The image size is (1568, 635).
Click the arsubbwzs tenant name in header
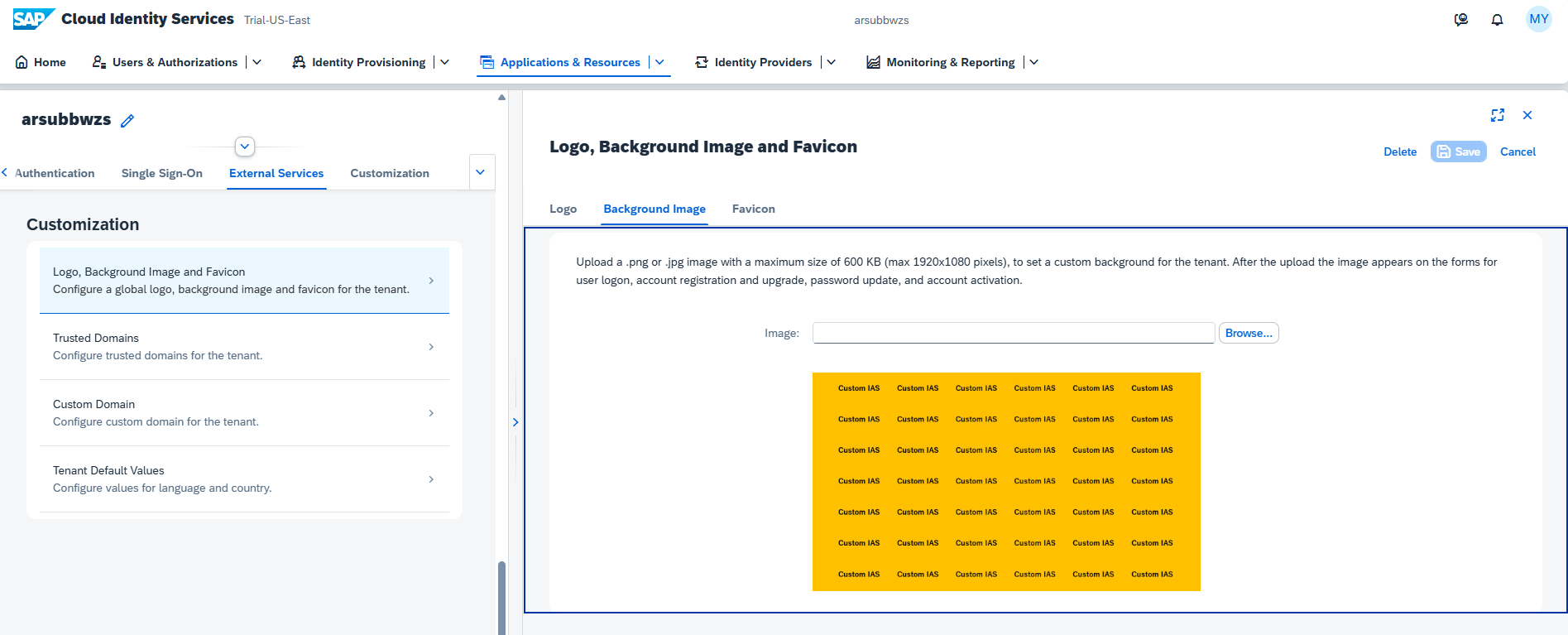(x=881, y=20)
